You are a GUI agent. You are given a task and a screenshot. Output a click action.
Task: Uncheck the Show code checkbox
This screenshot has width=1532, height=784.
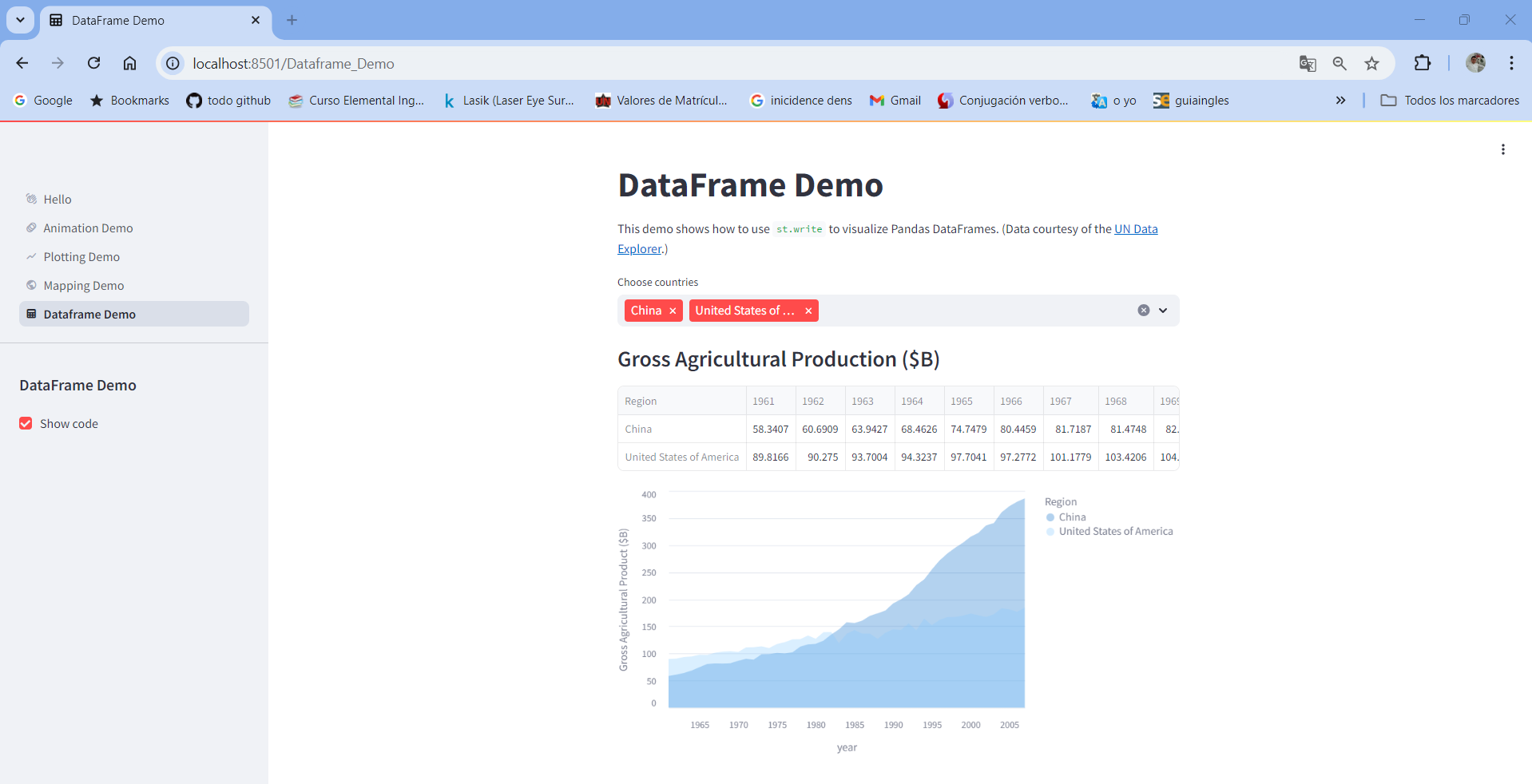[x=26, y=423]
